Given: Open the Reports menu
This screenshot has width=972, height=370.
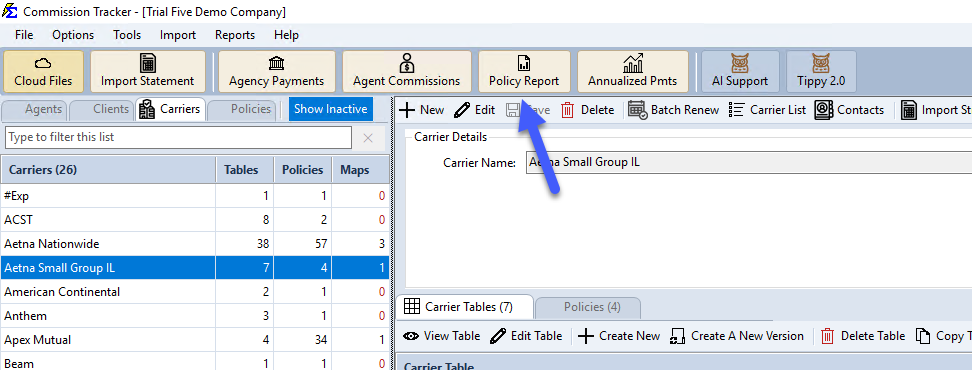Looking at the screenshot, I should pos(235,35).
